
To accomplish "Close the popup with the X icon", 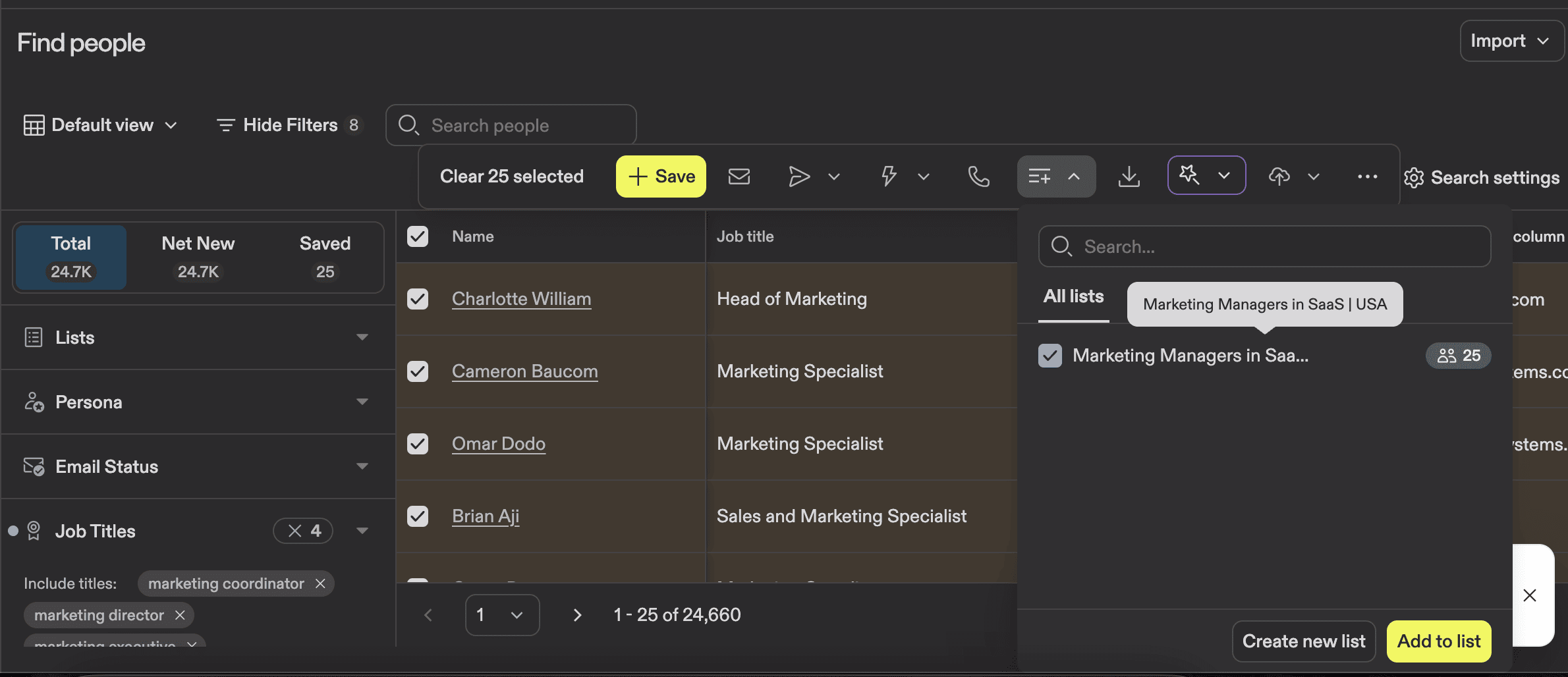I will click(1530, 595).
